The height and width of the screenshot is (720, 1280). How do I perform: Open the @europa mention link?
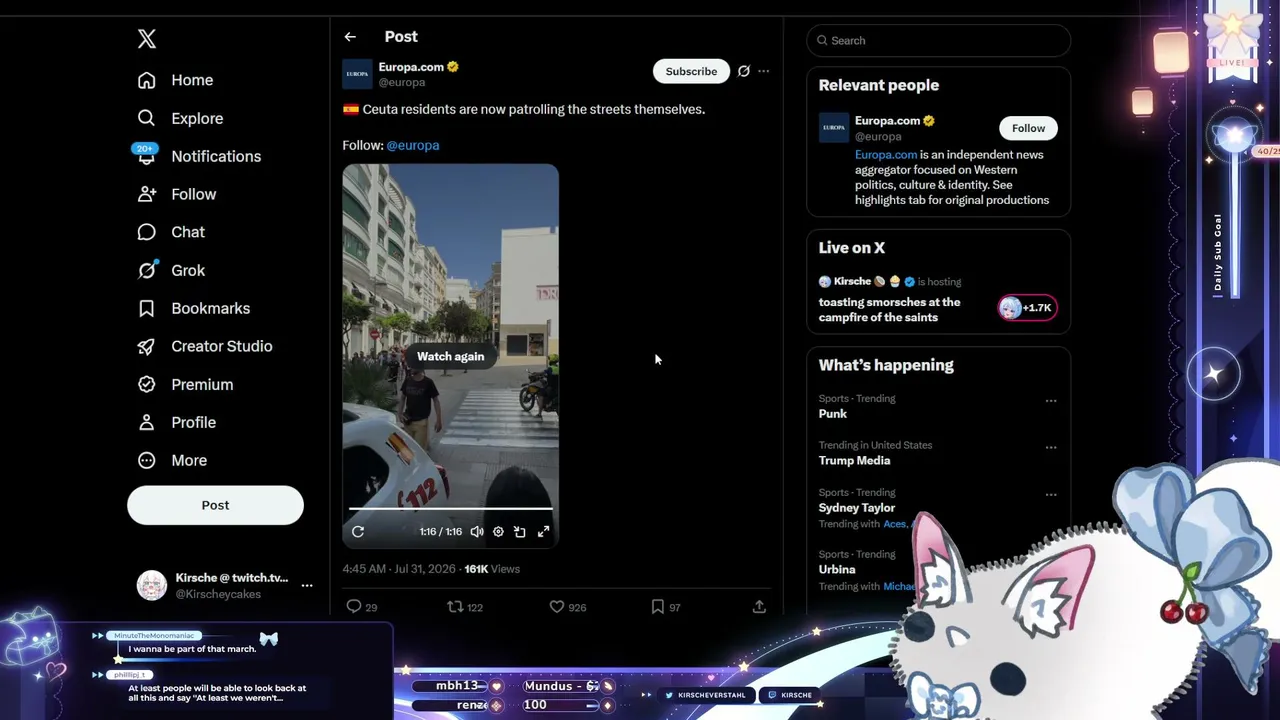413,145
